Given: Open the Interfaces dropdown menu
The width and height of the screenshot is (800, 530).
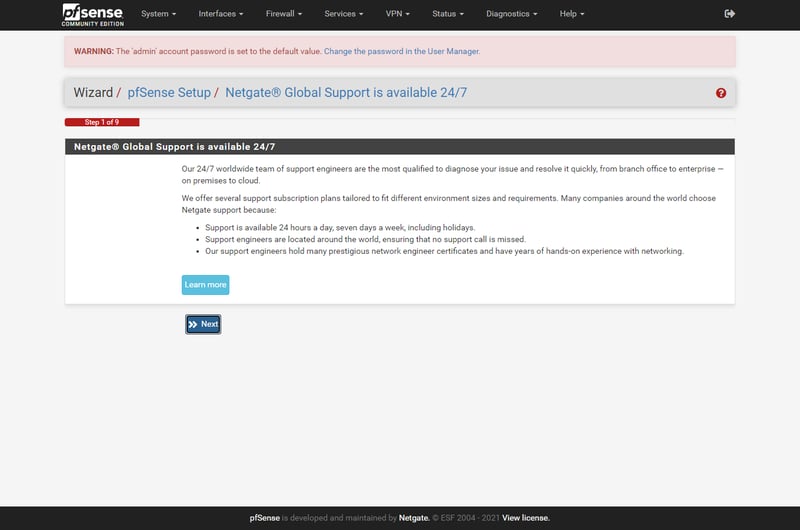Looking at the screenshot, I should tap(220, 14).
